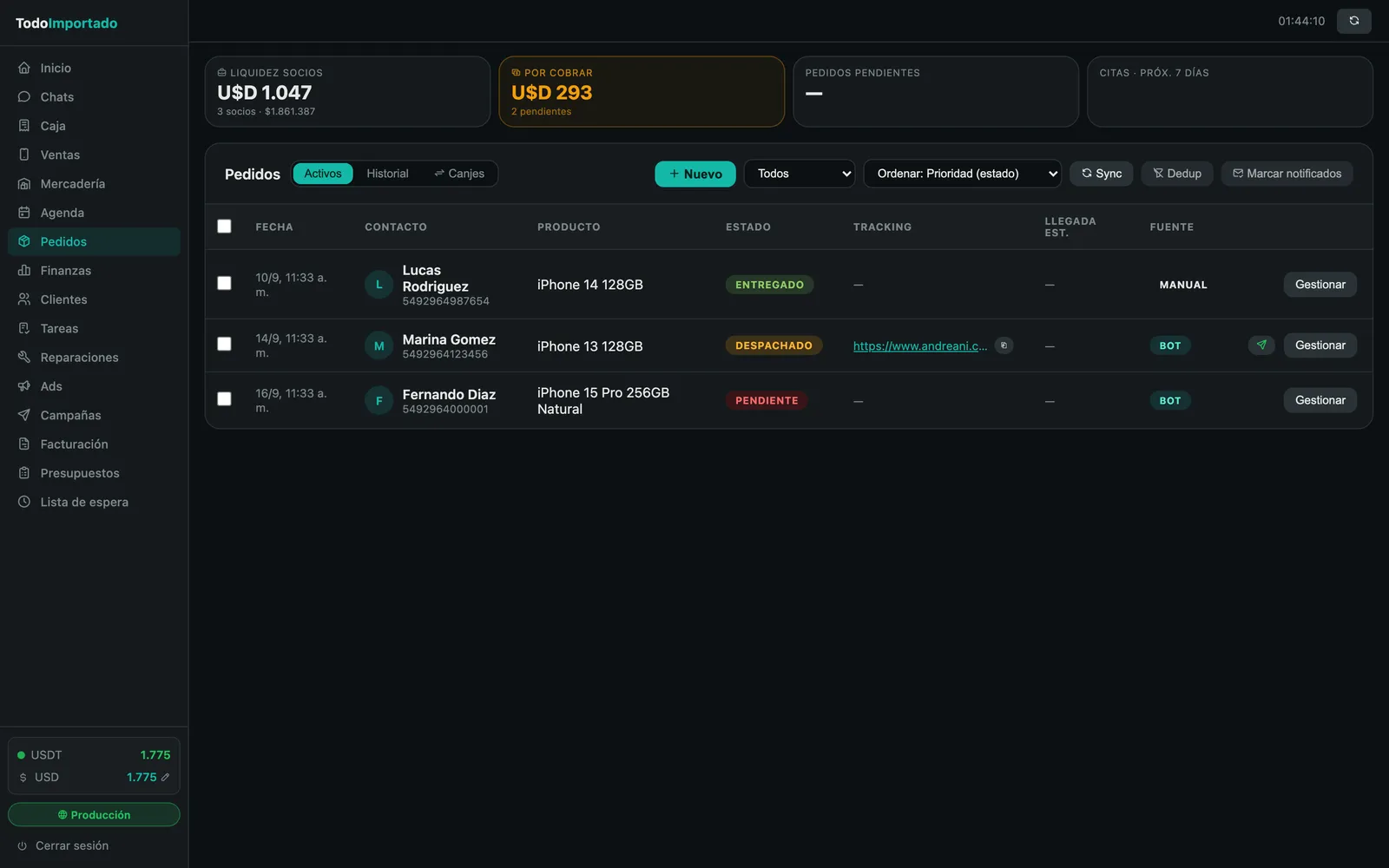
Task: Open Agenda in the sidebar
Action: [94, 213]
